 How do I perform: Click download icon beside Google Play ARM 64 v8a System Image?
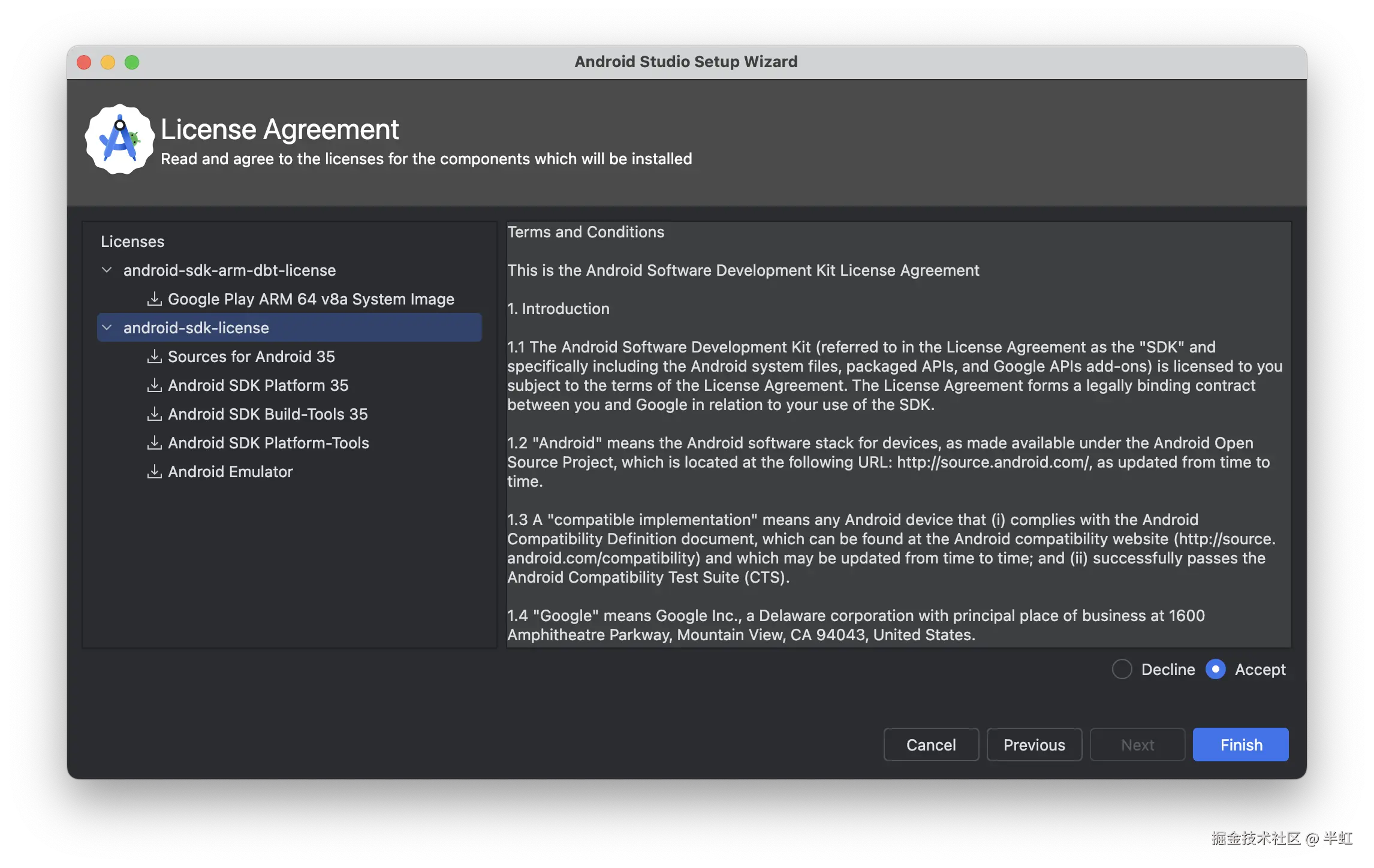coord(155,299)
